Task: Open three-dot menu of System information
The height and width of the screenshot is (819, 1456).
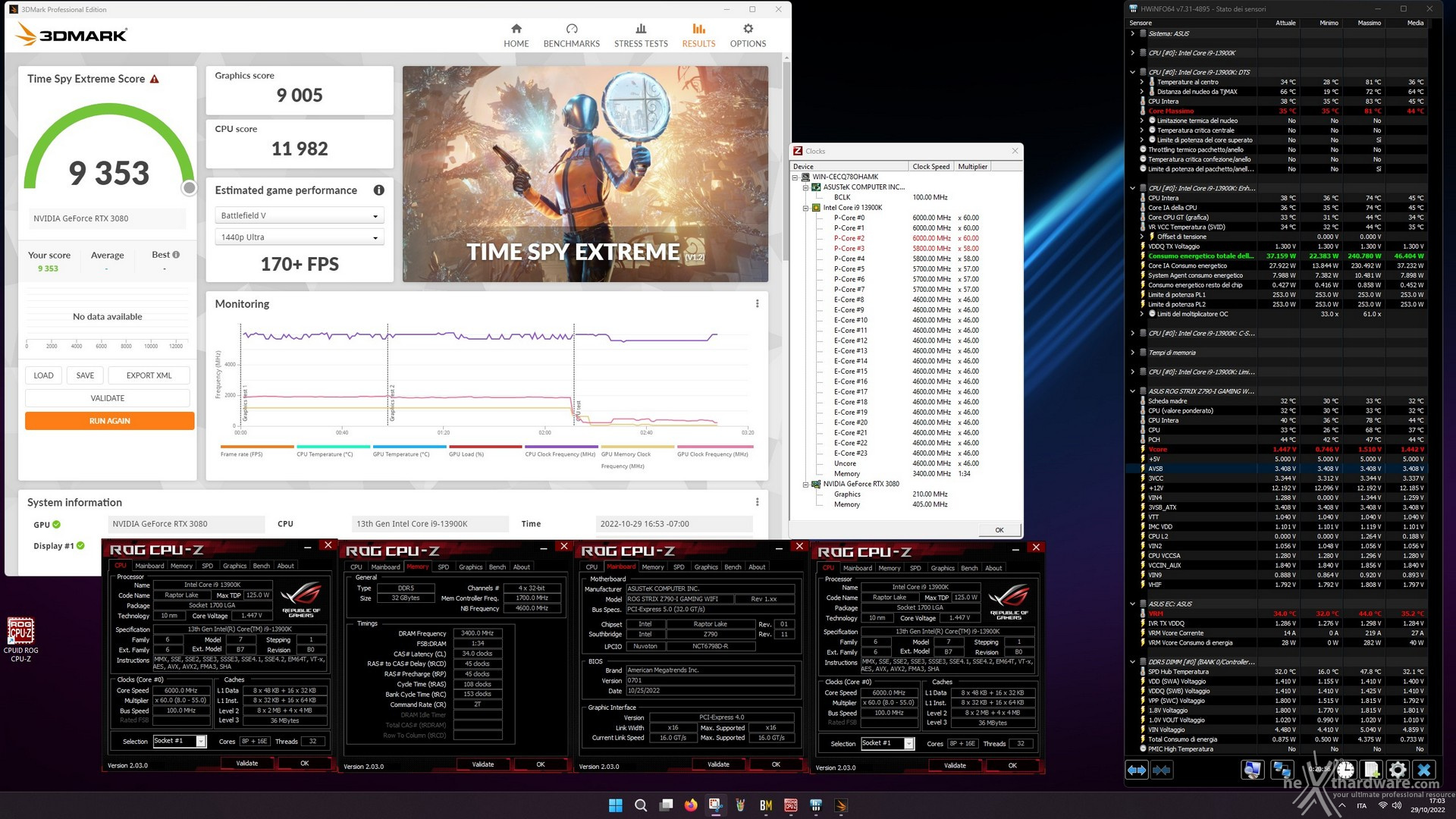Action: pos(757,502)
